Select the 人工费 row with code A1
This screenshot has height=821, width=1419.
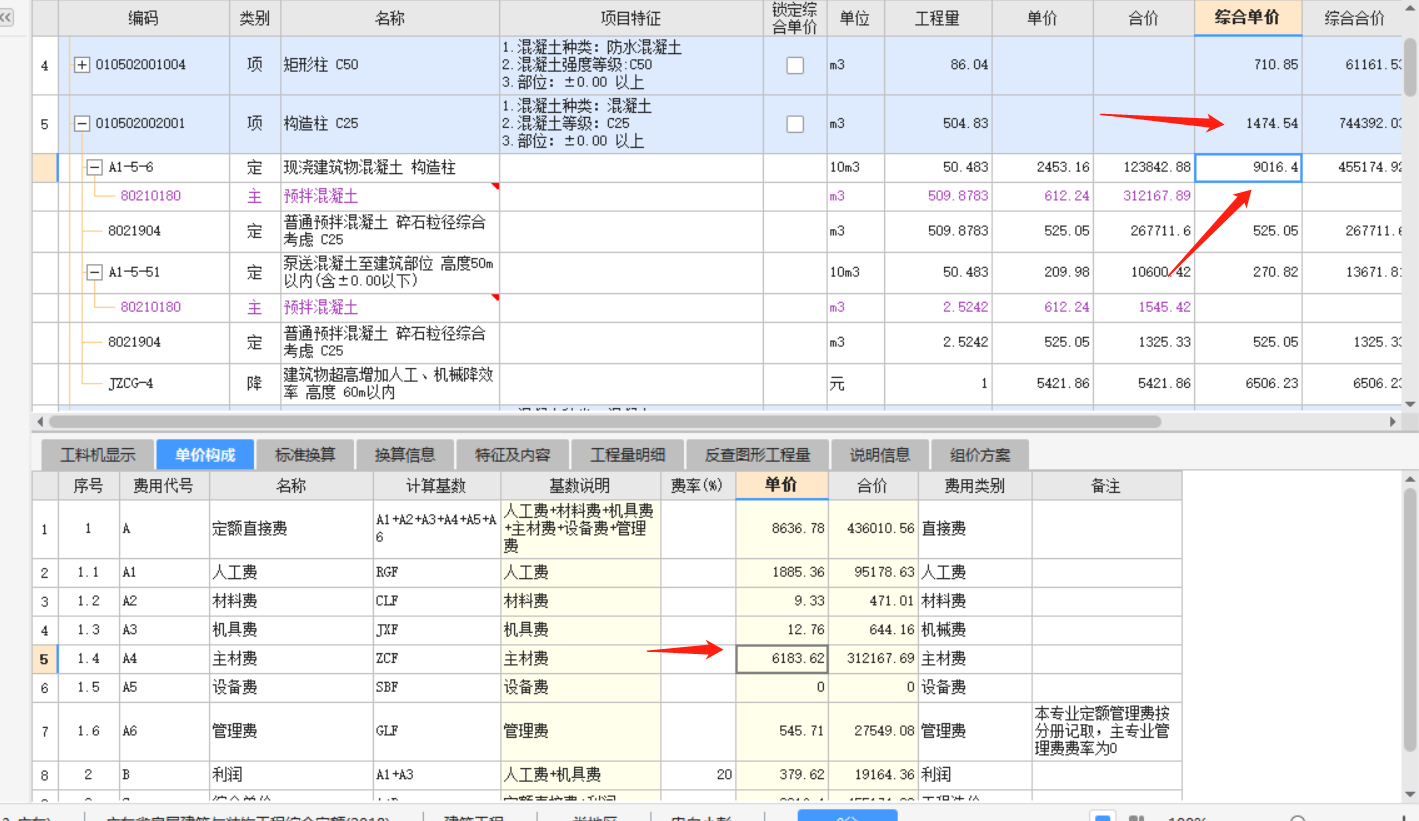tap(291, 573)
